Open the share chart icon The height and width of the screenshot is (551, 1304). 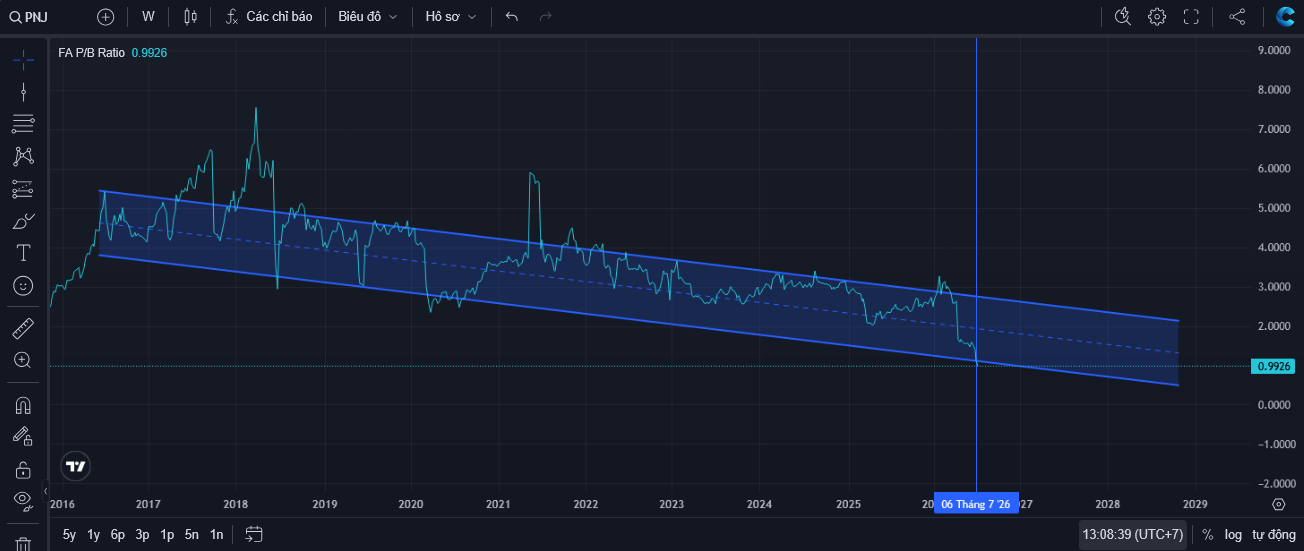tap(1237, 17)
